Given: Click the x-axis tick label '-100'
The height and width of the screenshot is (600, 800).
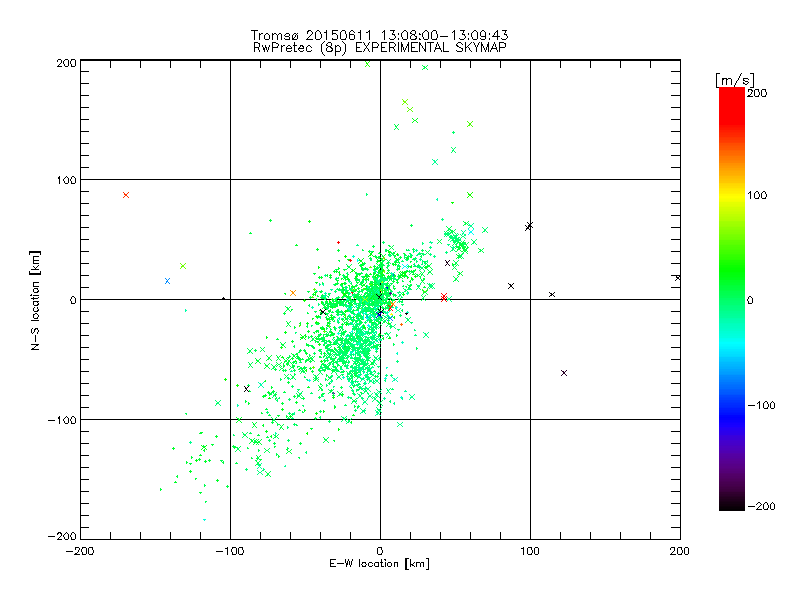Looking at the screenshot, I should pyautogui.click(x=230, y=551).
